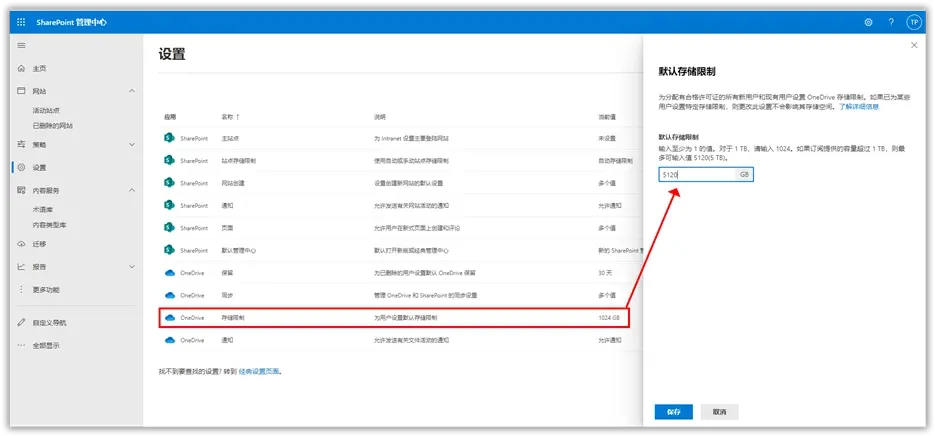935x436 pixels.
Task: Click the SharePoint icon in 页面 row
Action: tap(169, 228)
